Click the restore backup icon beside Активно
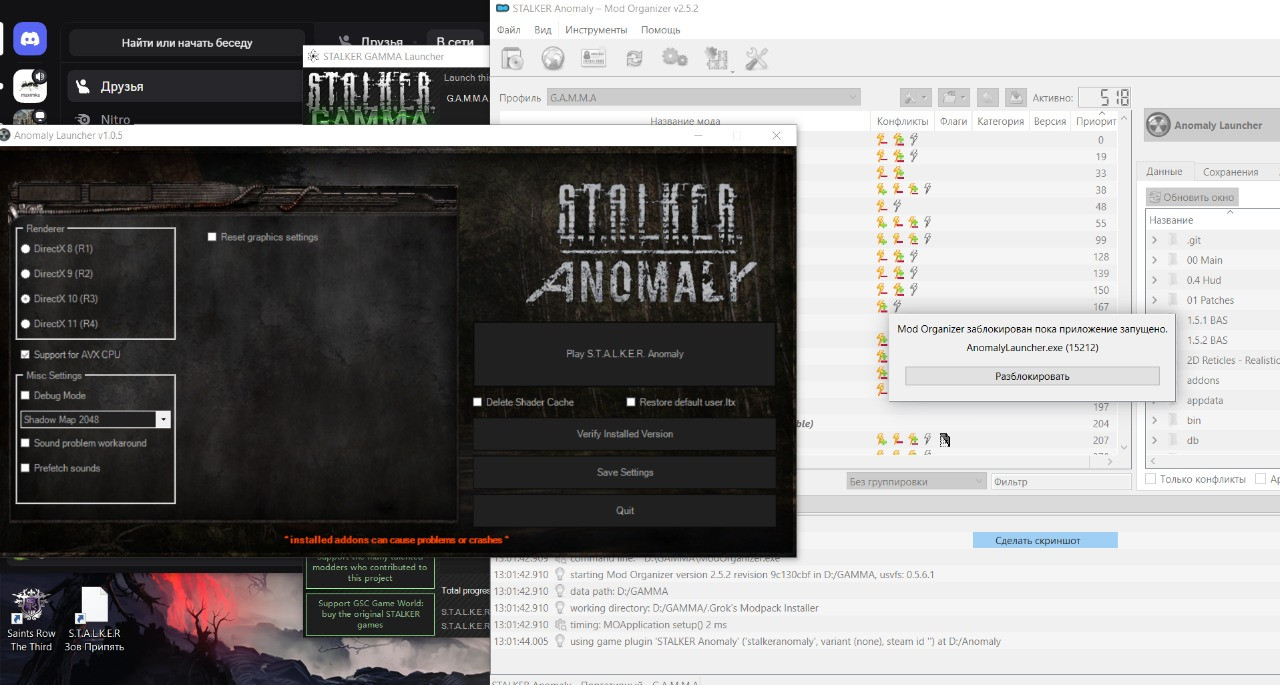 point(987,97)
